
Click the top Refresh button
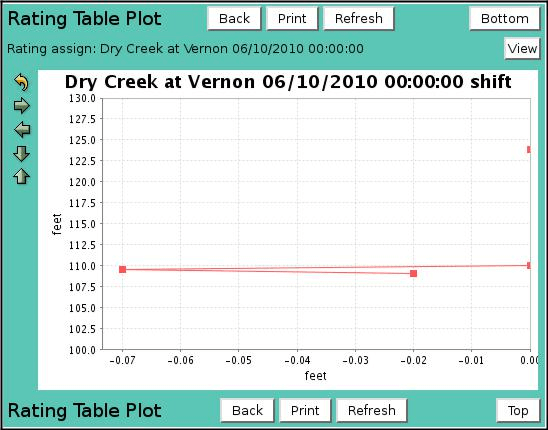coord(359,19)
